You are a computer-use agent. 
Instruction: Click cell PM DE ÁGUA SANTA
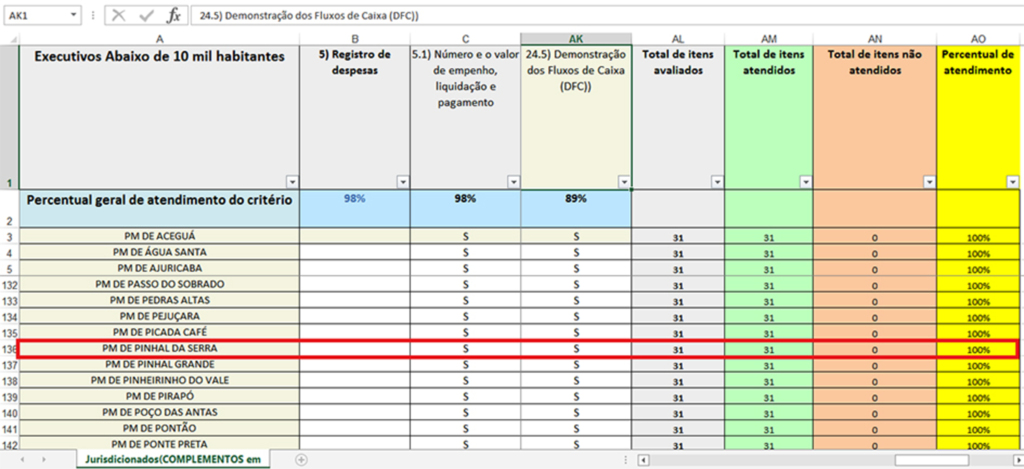click(x=159, y=252)
